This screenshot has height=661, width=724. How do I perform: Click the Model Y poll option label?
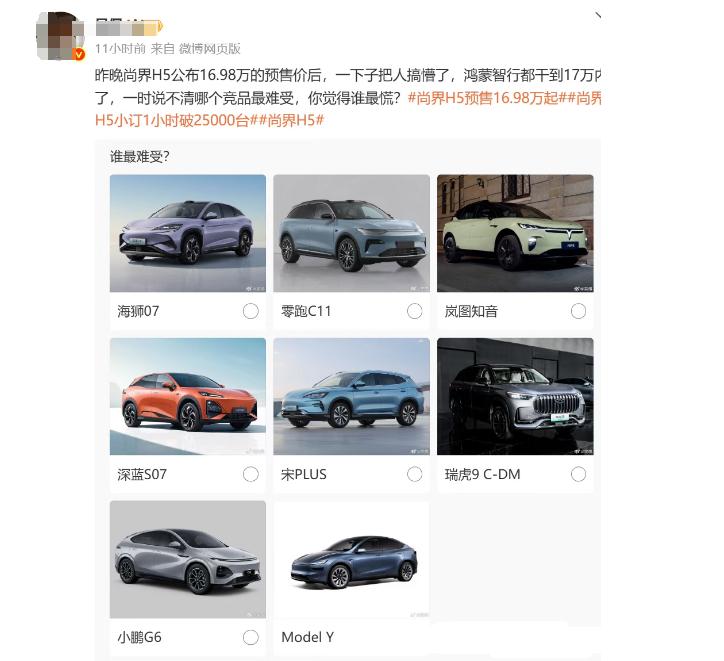coord(308,637)
